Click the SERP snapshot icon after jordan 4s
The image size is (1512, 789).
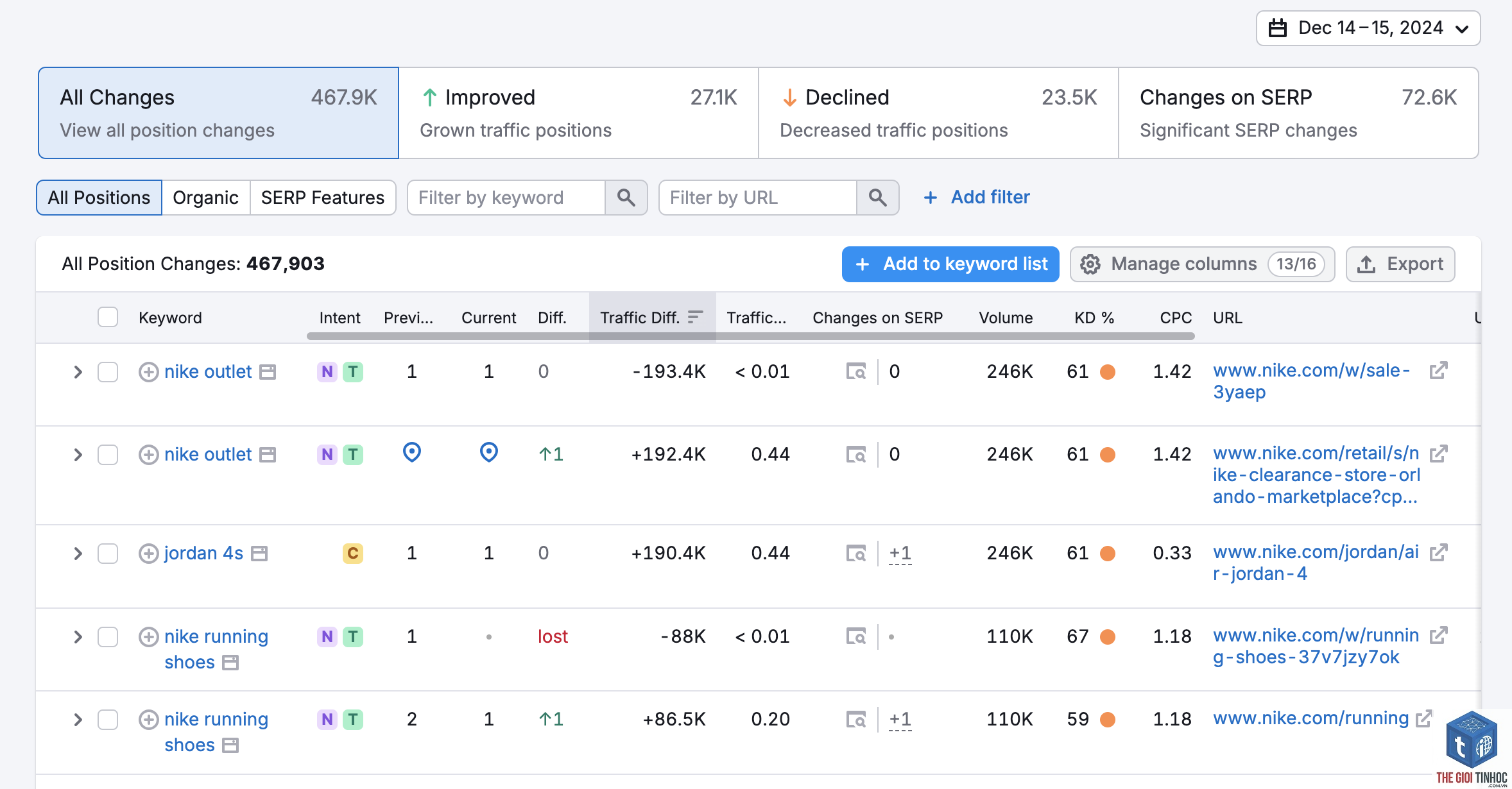[259, 554]
